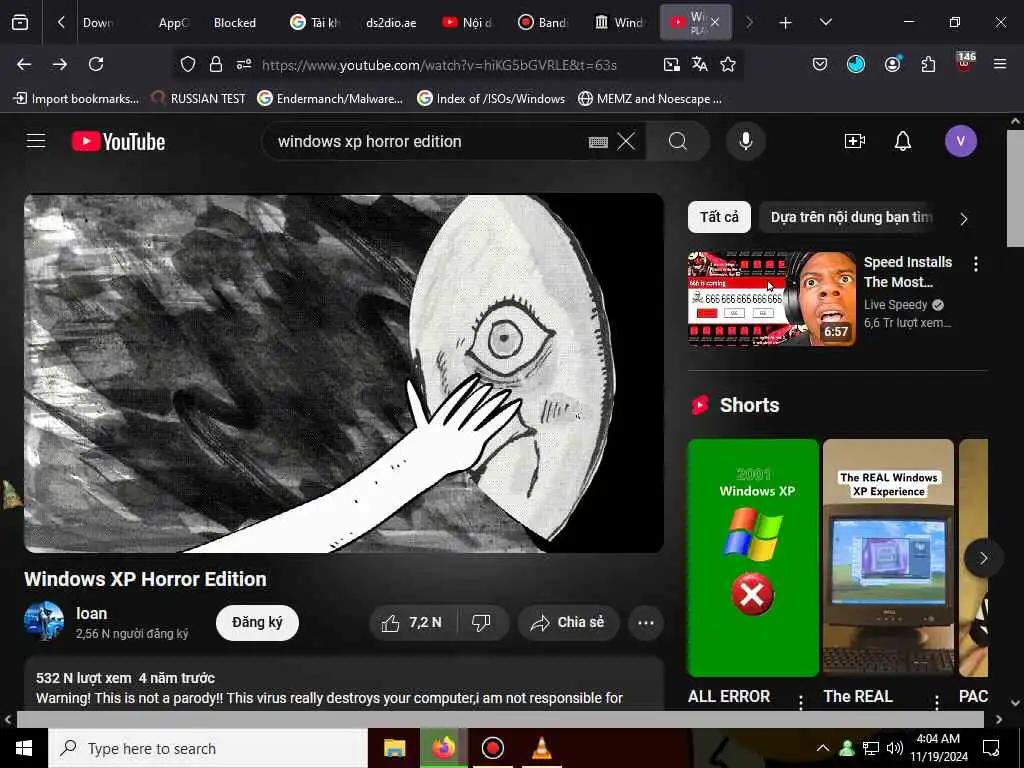The height and width of the screenshot is (768, 1024).
Task: Open the Firefox account icon
Action: [892, 64]
